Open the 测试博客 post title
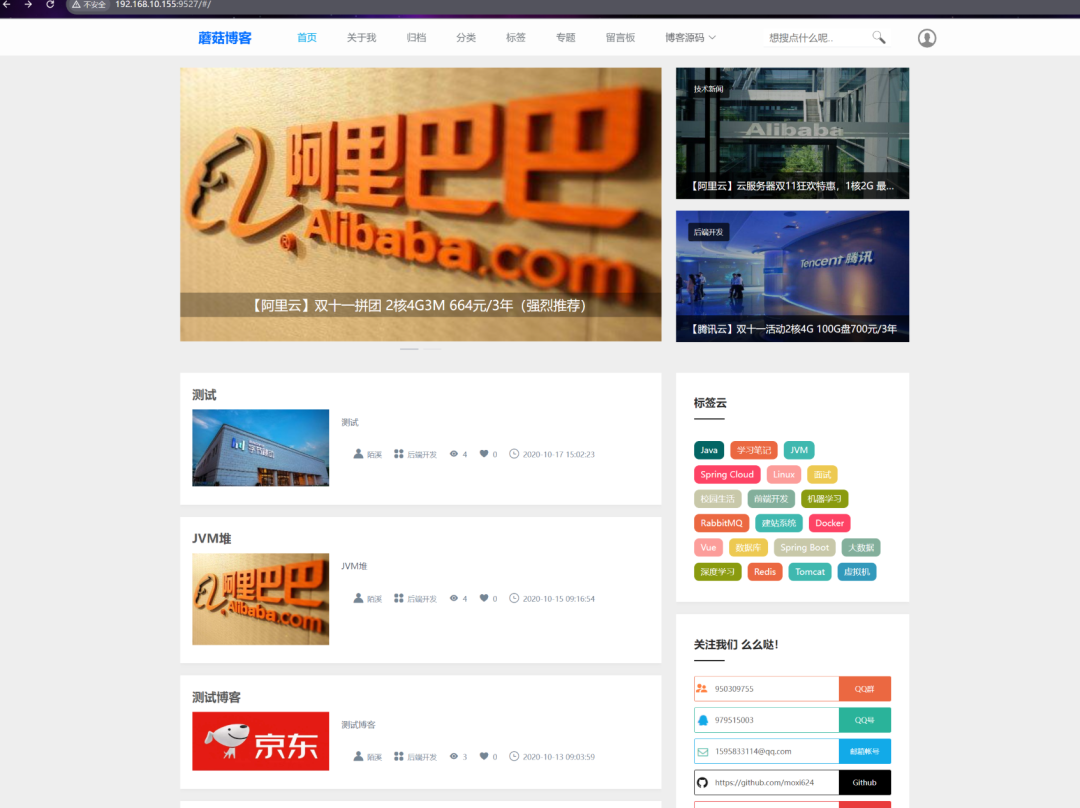The height and width of the screenshot is (808, 1080). click(216, 697)
